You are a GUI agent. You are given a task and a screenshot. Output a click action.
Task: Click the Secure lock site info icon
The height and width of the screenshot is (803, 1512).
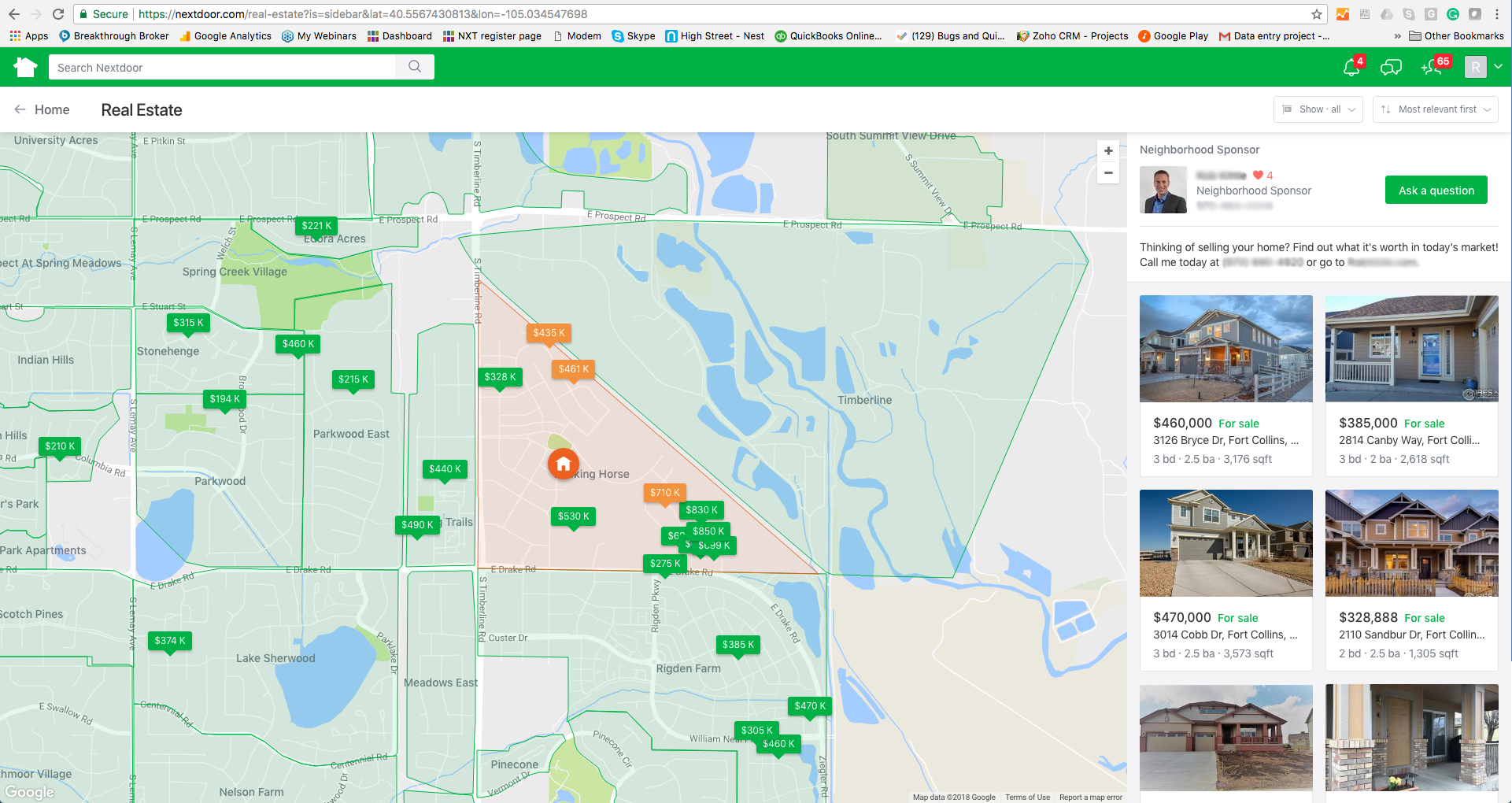[83, 14]
